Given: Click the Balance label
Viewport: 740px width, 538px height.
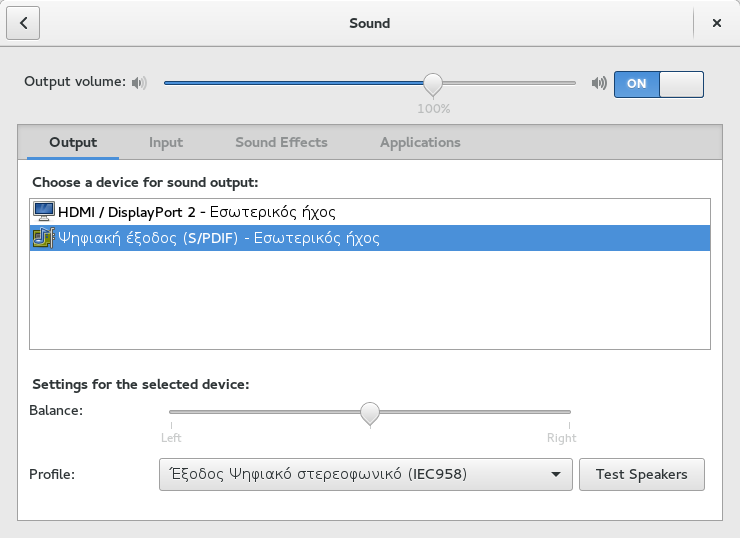Looking at the screenshot, I should click(x=56, y=411).
